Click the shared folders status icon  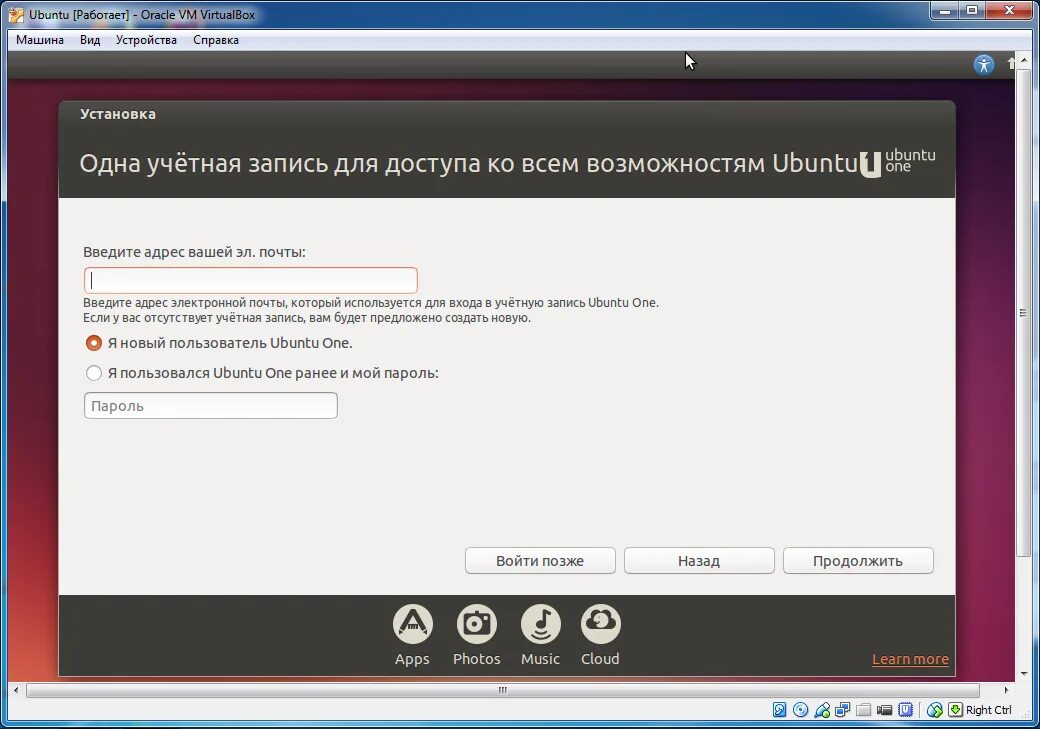[x=863, y=710]
